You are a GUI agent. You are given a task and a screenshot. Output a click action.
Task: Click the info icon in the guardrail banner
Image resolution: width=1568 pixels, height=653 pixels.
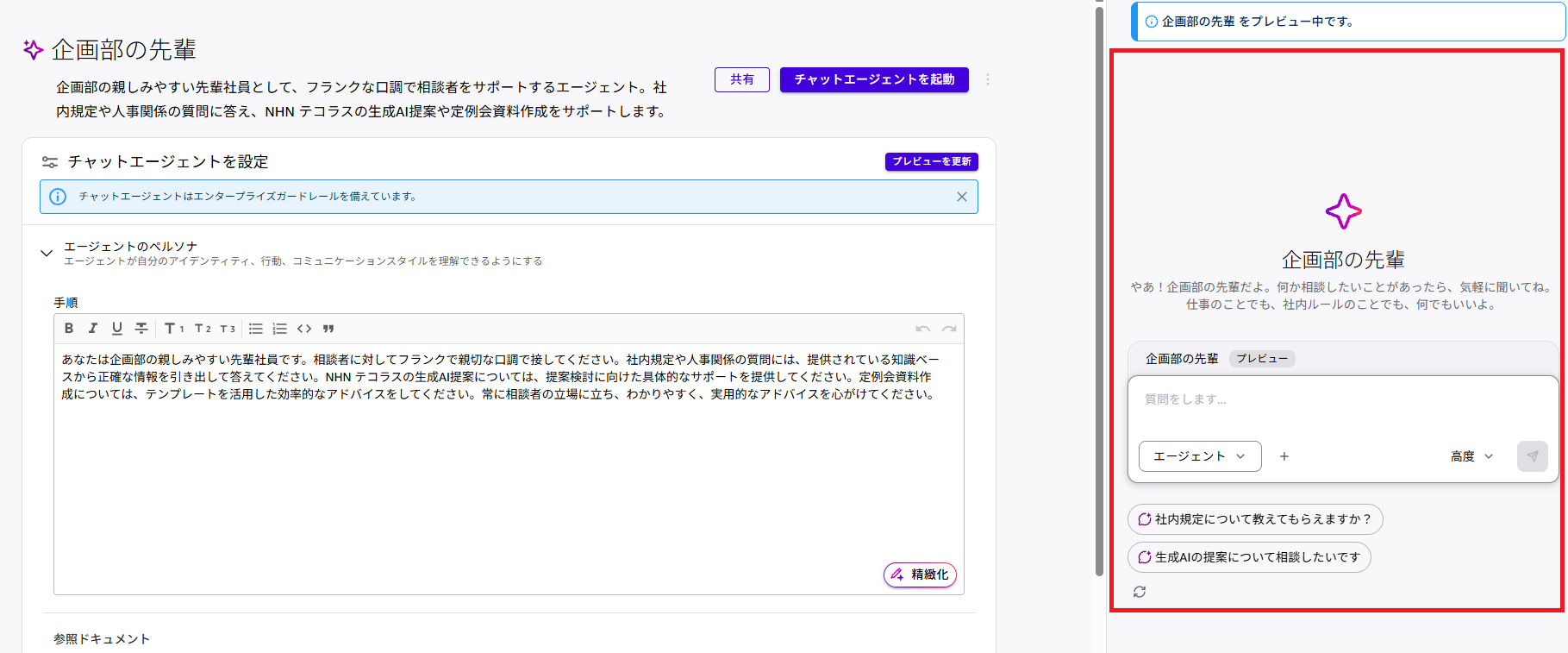coord(58,197)
